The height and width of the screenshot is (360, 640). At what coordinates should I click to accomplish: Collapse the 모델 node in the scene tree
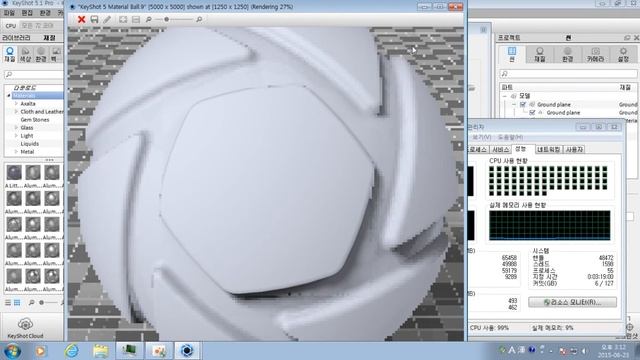click(505, 96)
